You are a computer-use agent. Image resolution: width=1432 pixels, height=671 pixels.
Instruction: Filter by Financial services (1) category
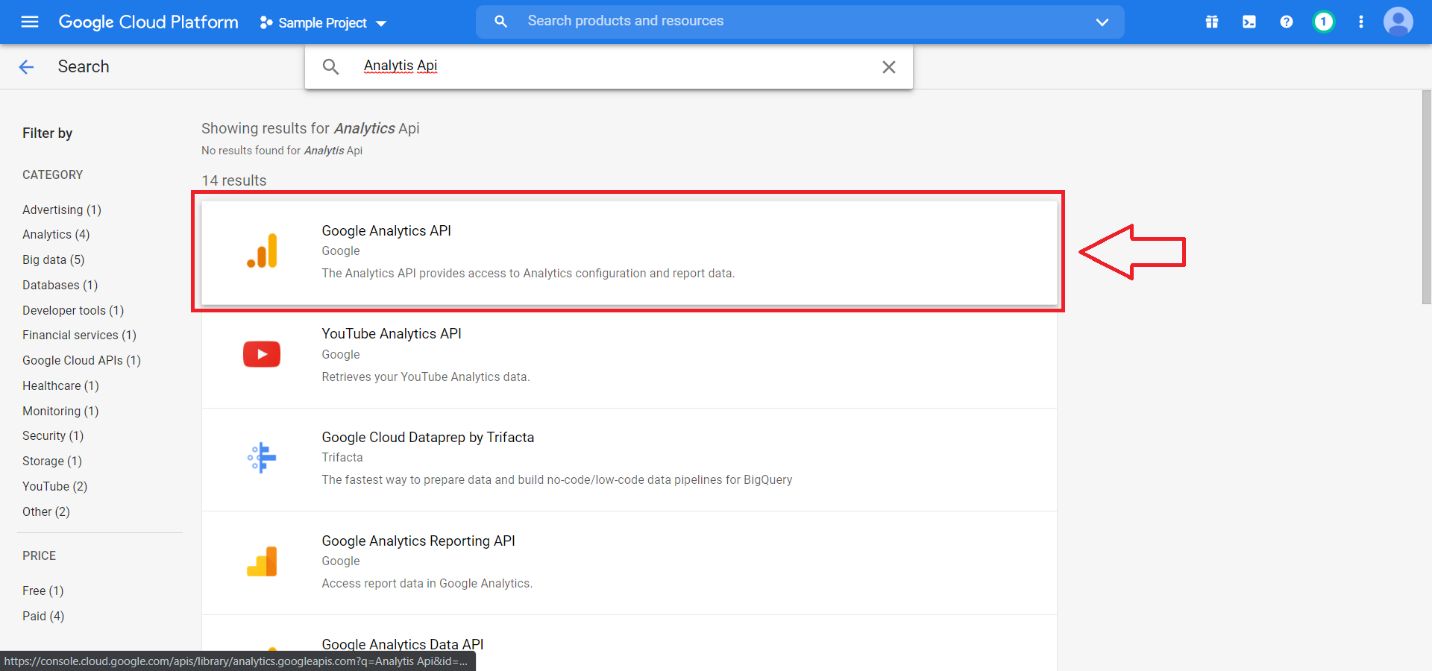79,335
